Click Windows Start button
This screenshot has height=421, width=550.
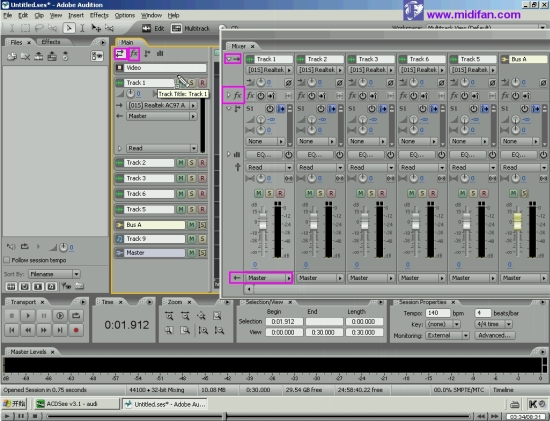tap(14, 404)
